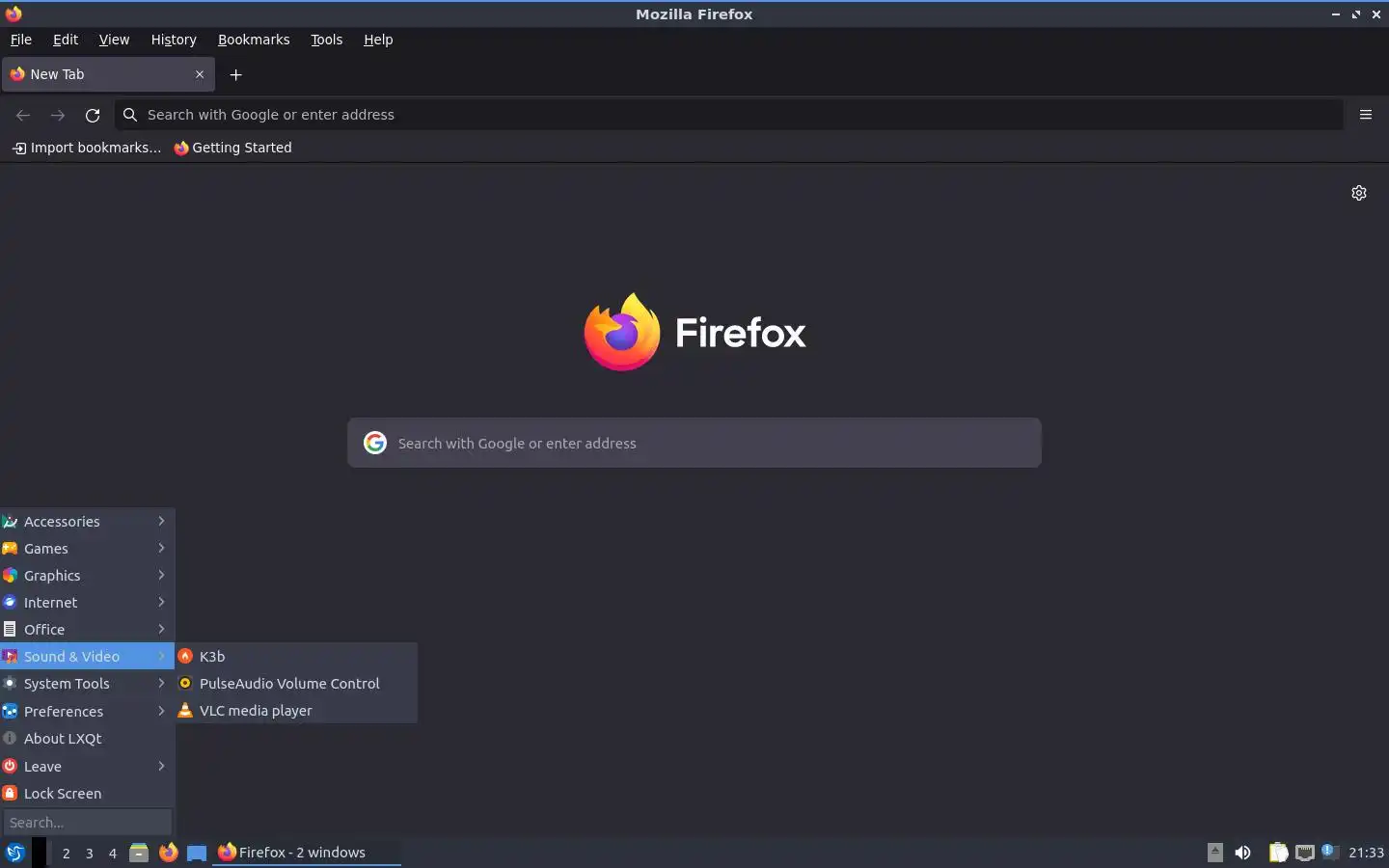This screenshot has height=868, width=1389.
Task: Open the View menu
Action: (x=114, y=40)
